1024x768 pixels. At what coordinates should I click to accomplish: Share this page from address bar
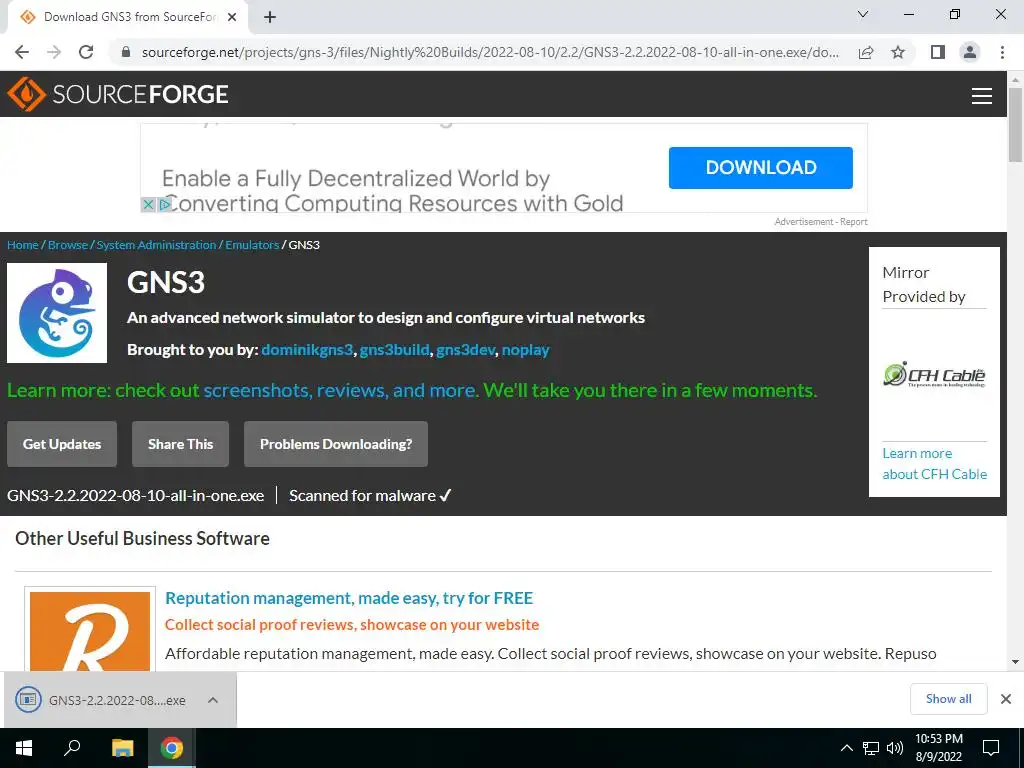click(x=866, y=52)
